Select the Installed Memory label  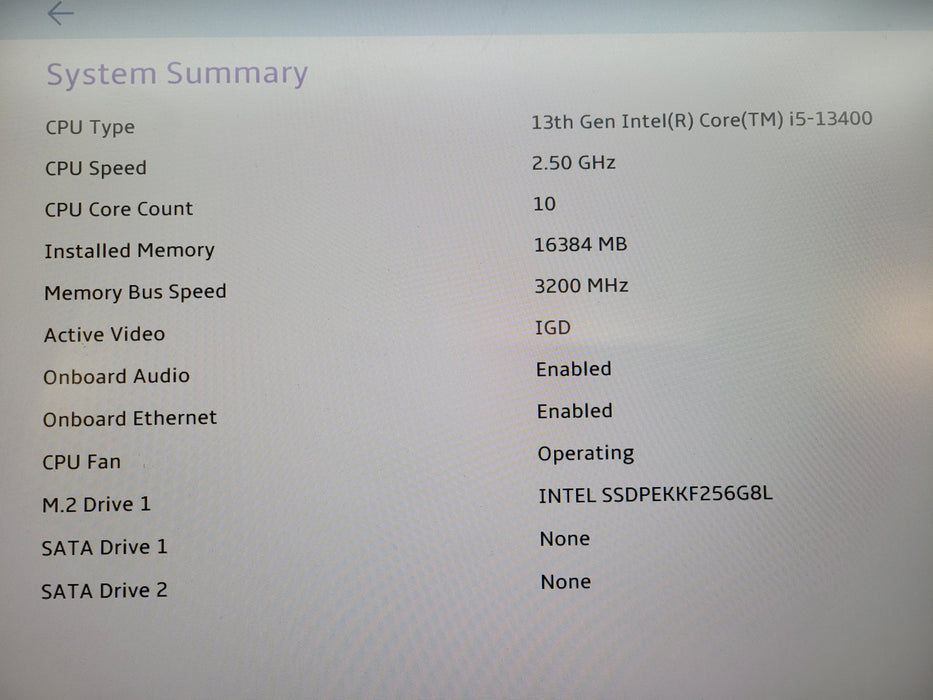tap(130, 251)
